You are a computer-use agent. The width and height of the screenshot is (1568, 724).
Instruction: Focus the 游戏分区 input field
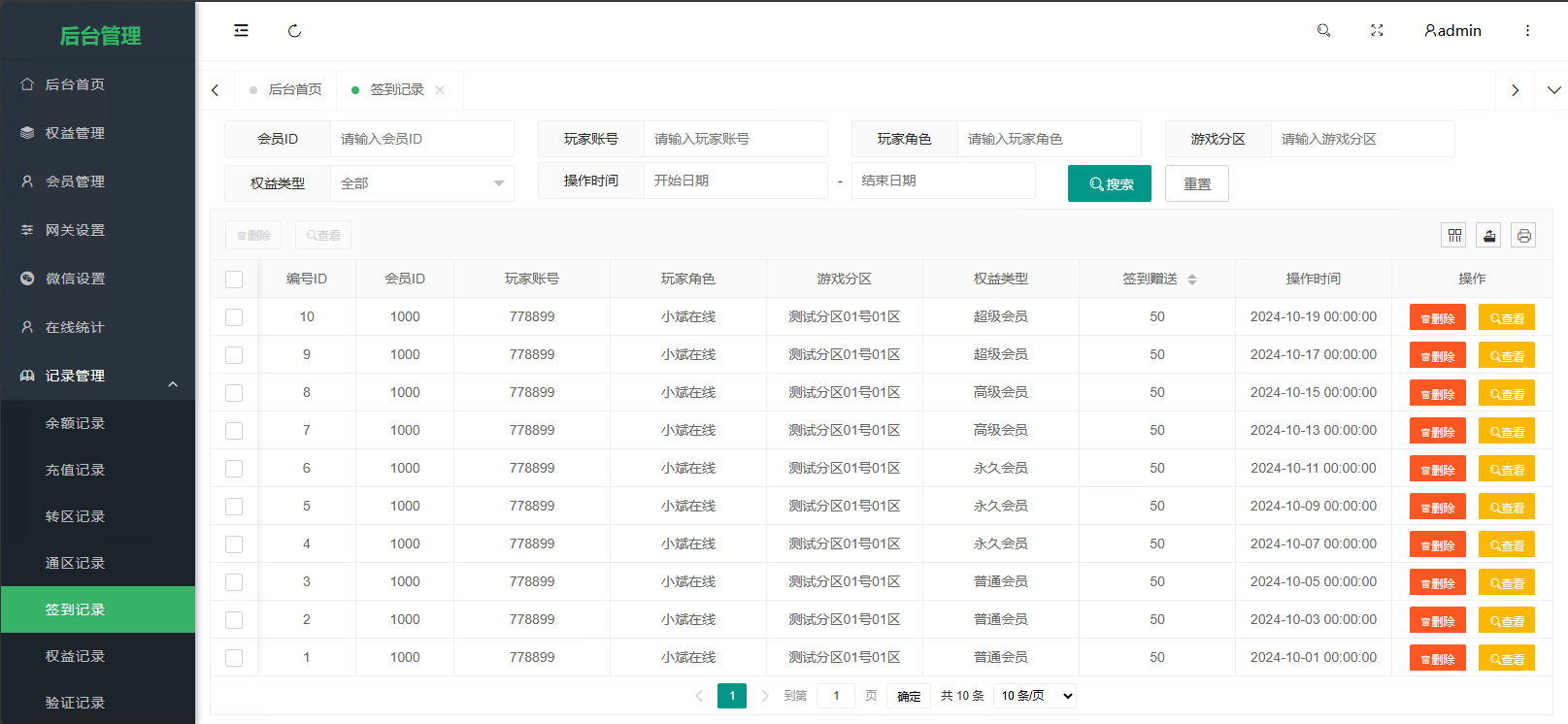click(x=1363, y=139)
